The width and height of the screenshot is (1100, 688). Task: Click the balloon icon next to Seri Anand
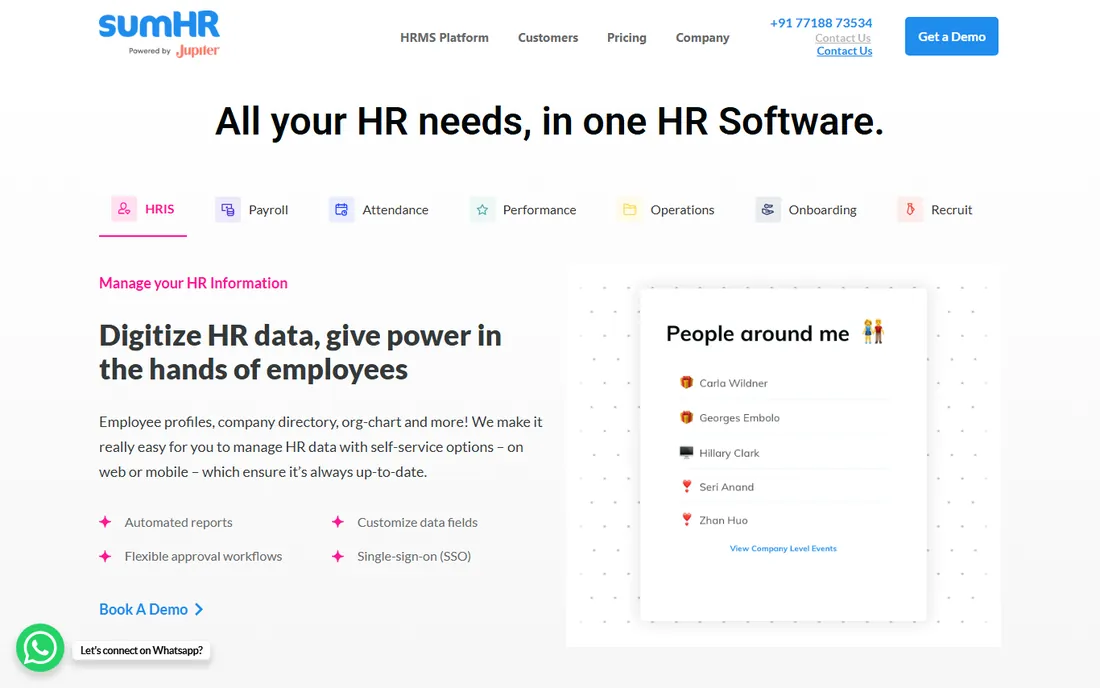coord(687,486)
